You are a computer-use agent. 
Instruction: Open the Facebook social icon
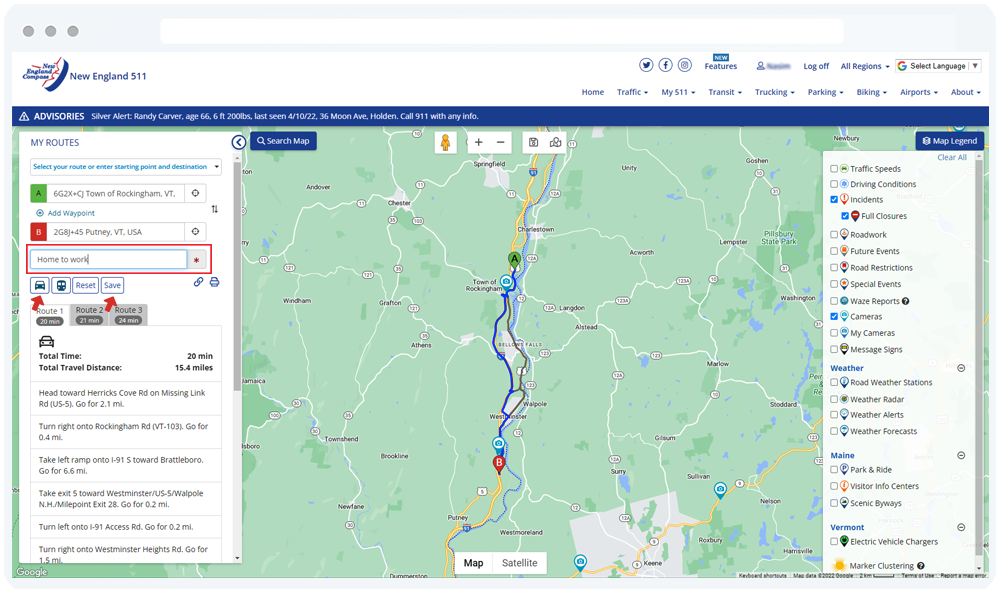[x=665, y=65]
